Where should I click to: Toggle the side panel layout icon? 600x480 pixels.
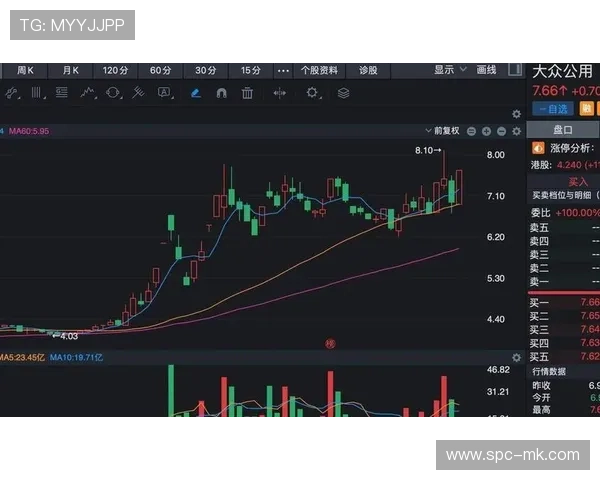pos(515,70)
